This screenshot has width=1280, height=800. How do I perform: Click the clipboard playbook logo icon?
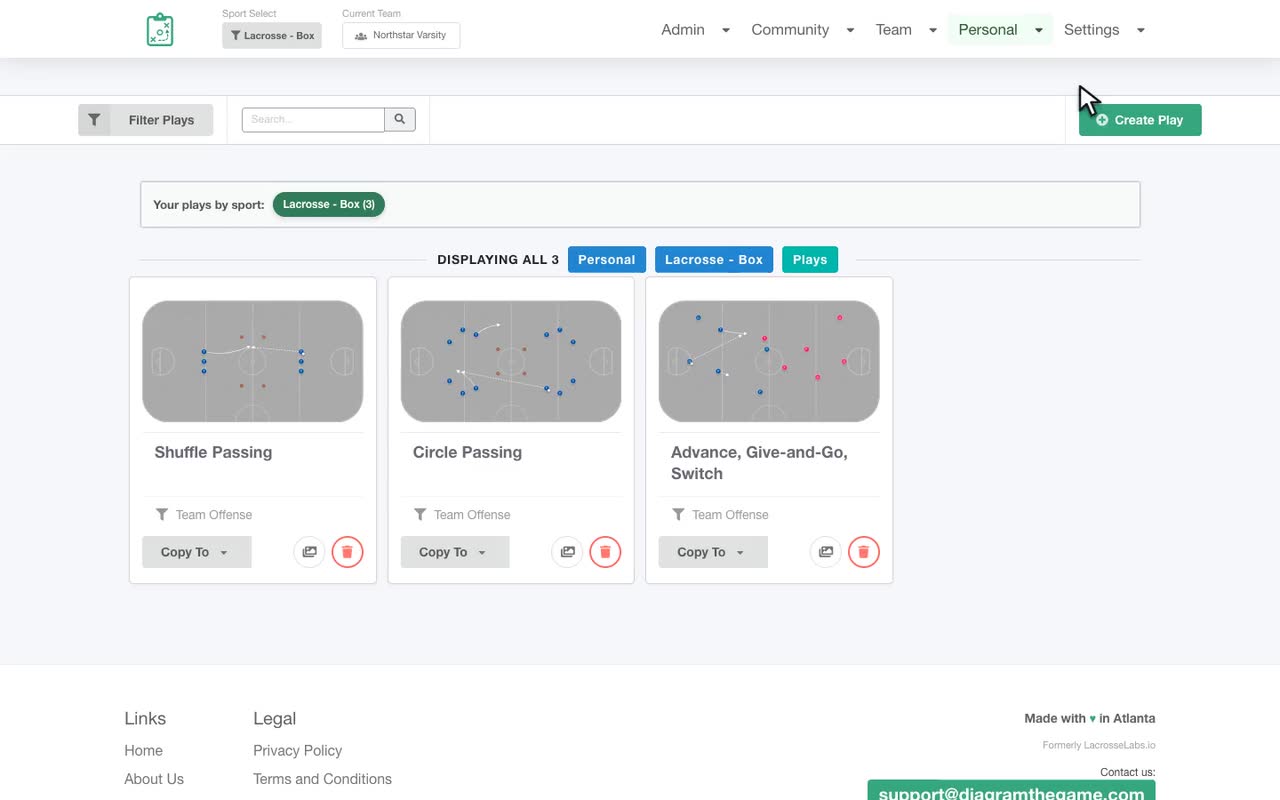(x=160, y=30)
